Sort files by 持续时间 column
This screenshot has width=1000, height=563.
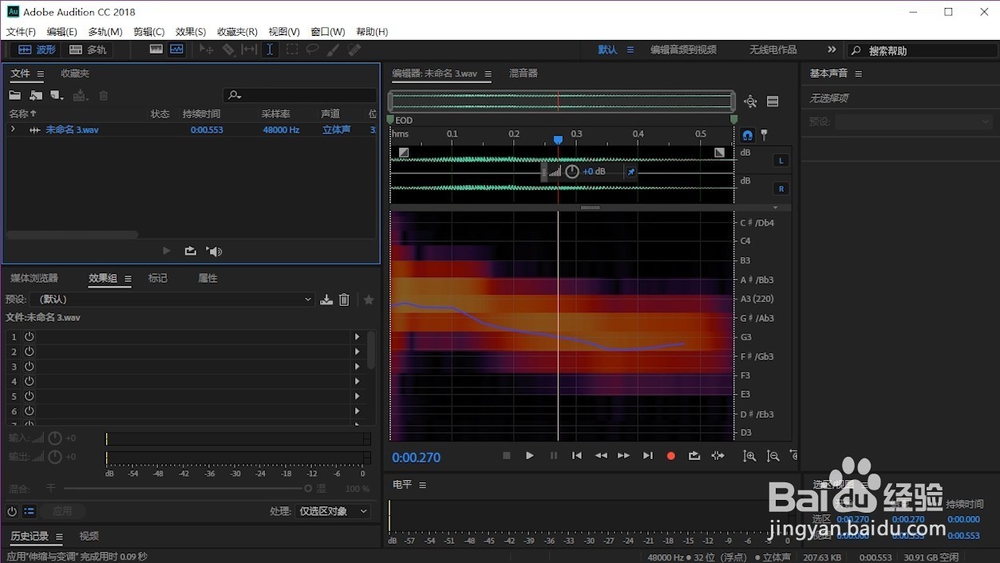(x=202, y=113)
